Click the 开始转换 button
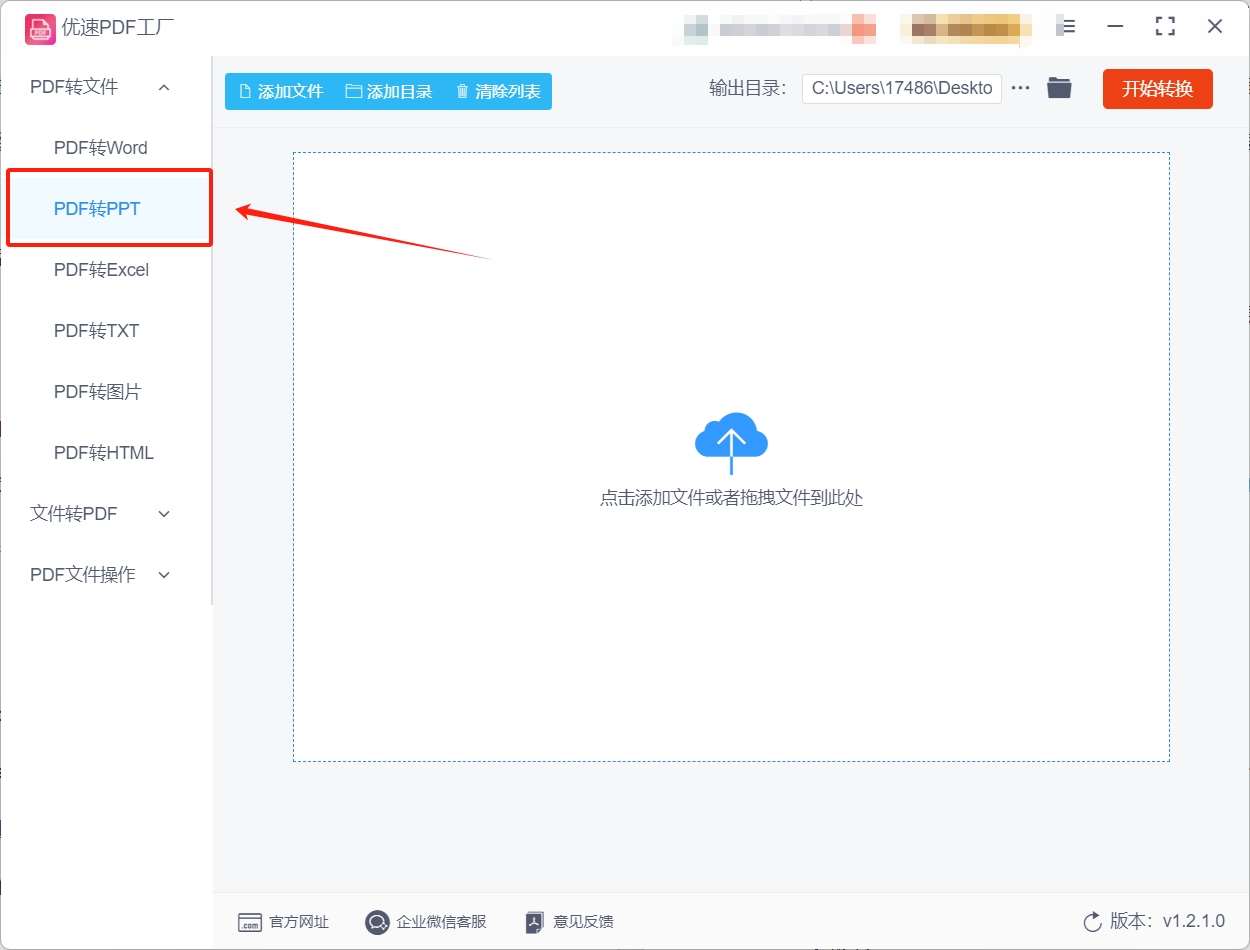 pyautogui.click(x=1157, y=89)
